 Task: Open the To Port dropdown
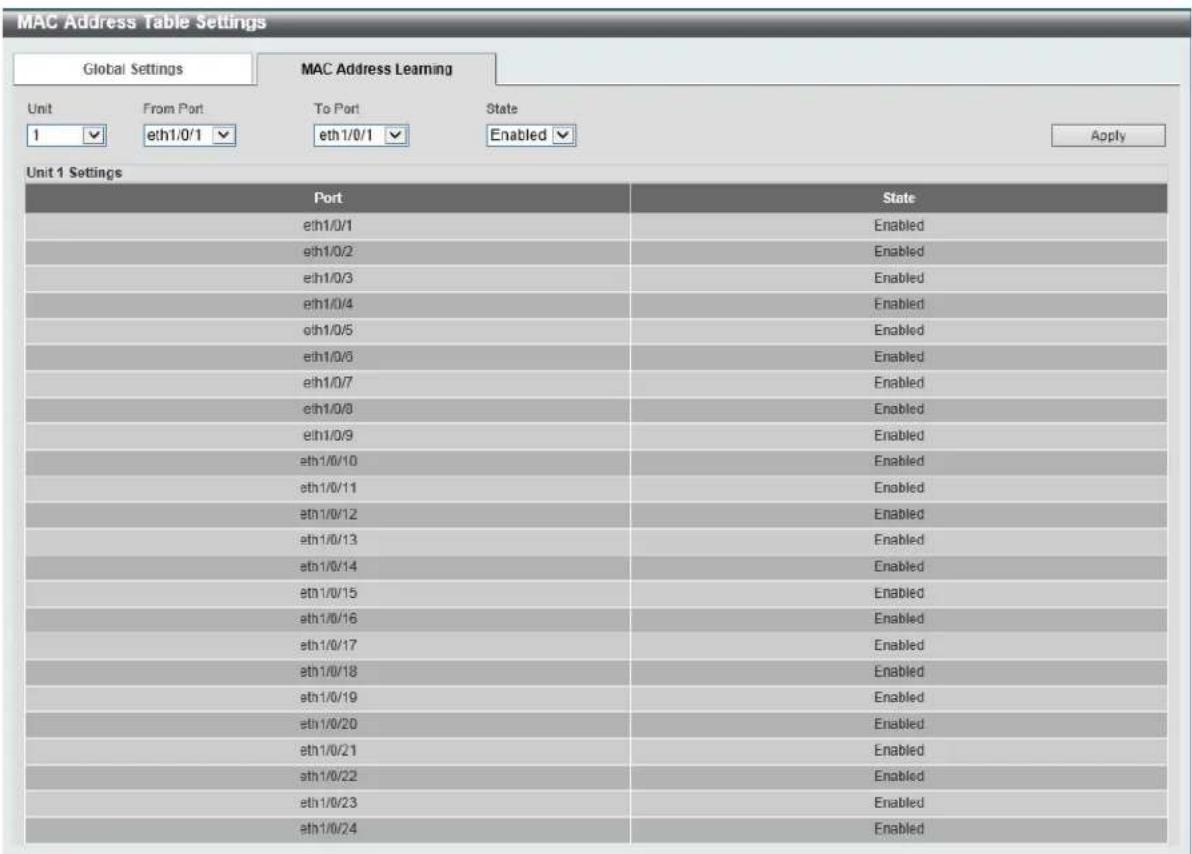361,135
